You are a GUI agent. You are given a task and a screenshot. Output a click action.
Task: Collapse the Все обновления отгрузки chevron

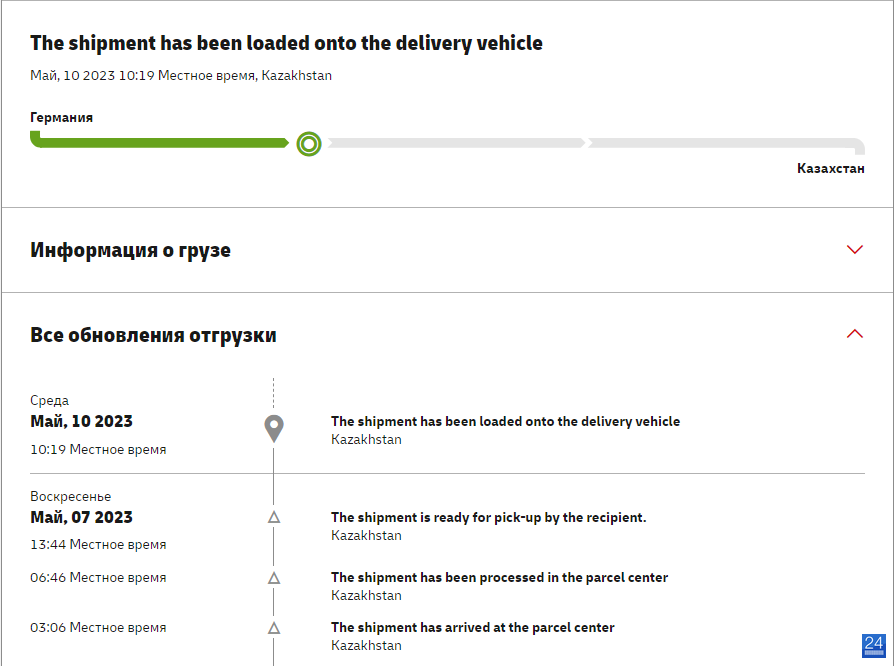(855, 334)
